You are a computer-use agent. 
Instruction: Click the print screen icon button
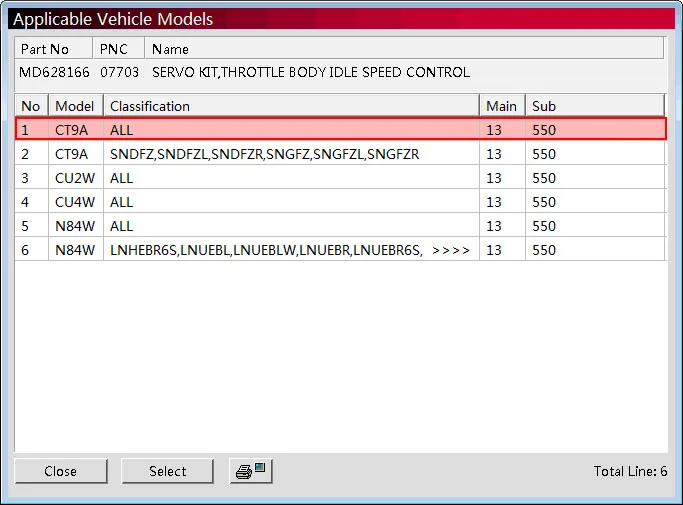(251, 471)
